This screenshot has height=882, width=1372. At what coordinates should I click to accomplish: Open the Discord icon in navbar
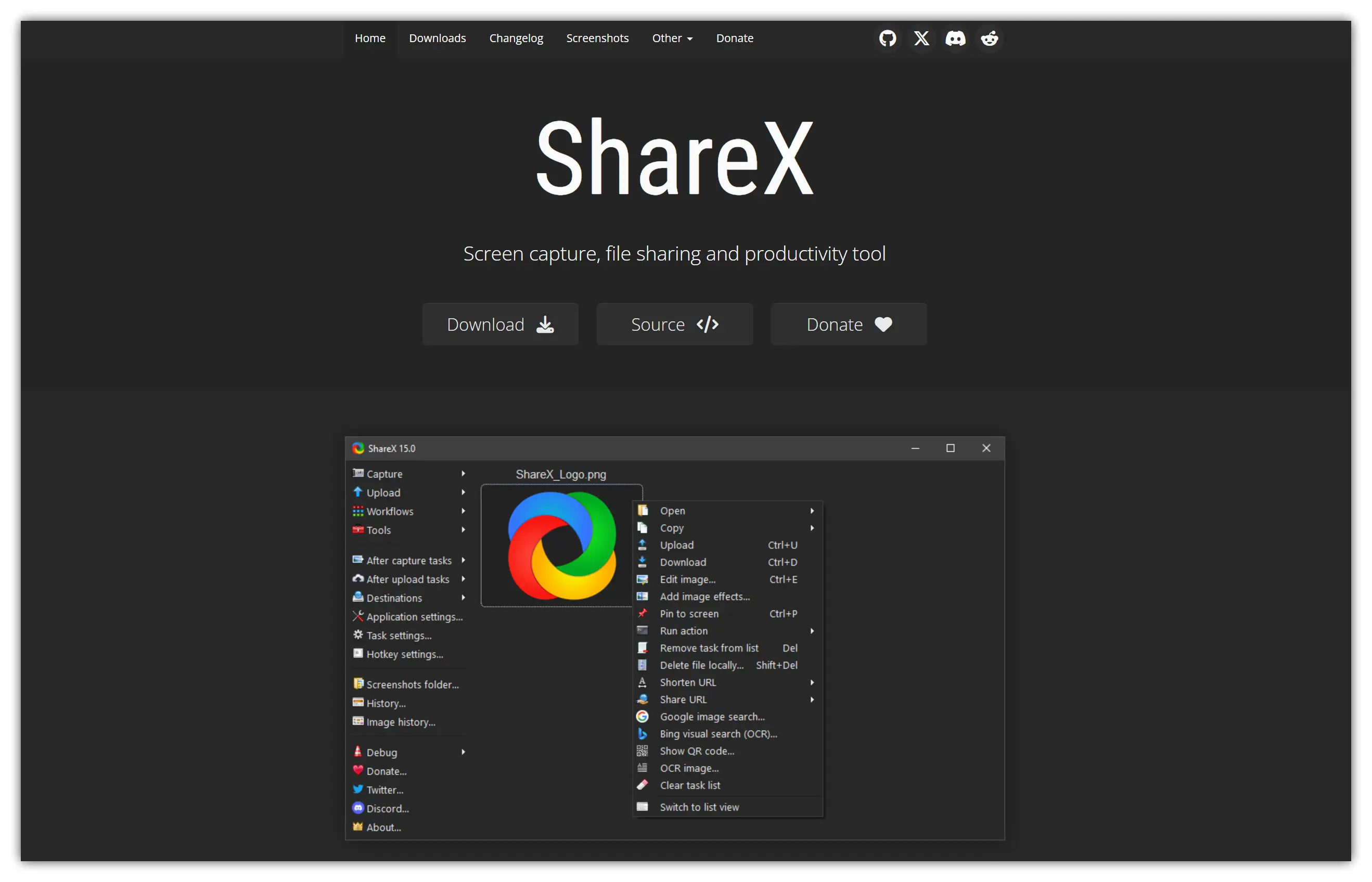click(955, 38)
